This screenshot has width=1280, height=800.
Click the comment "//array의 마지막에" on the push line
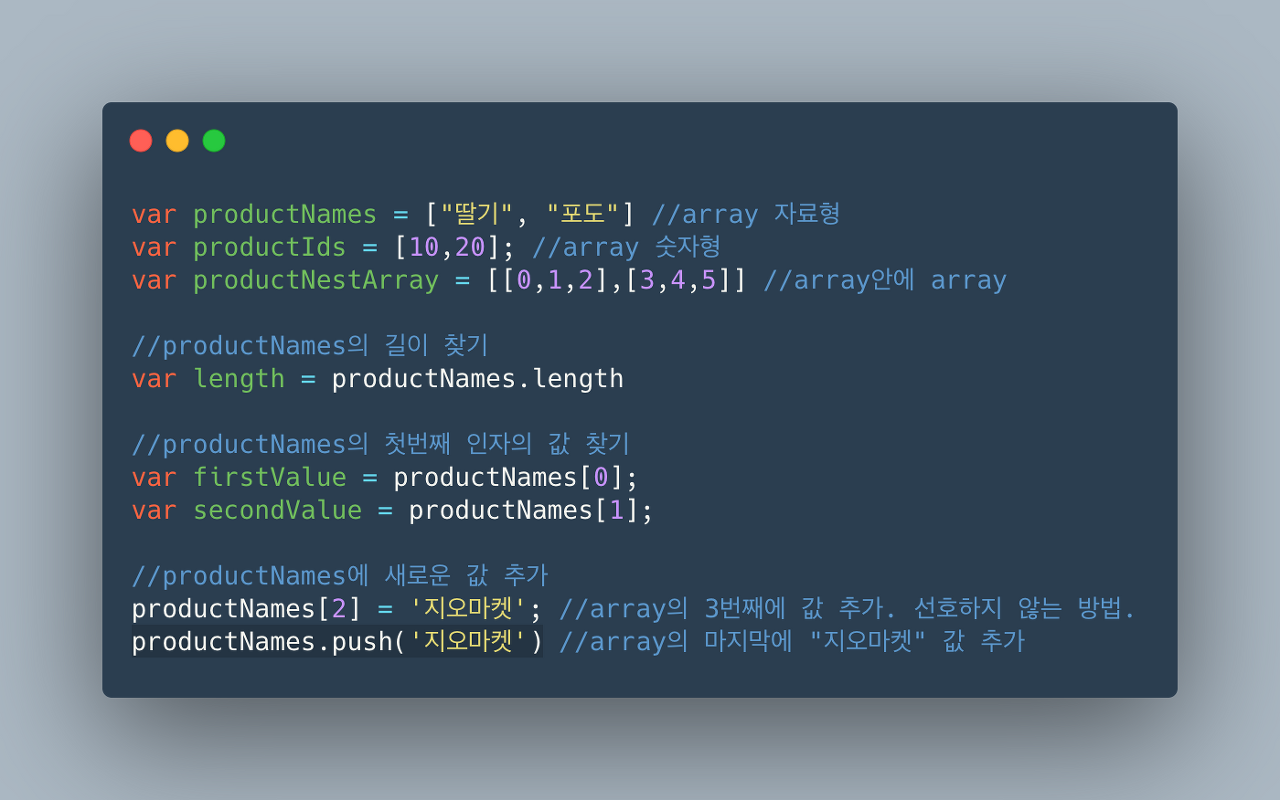[x=675, y=641]
